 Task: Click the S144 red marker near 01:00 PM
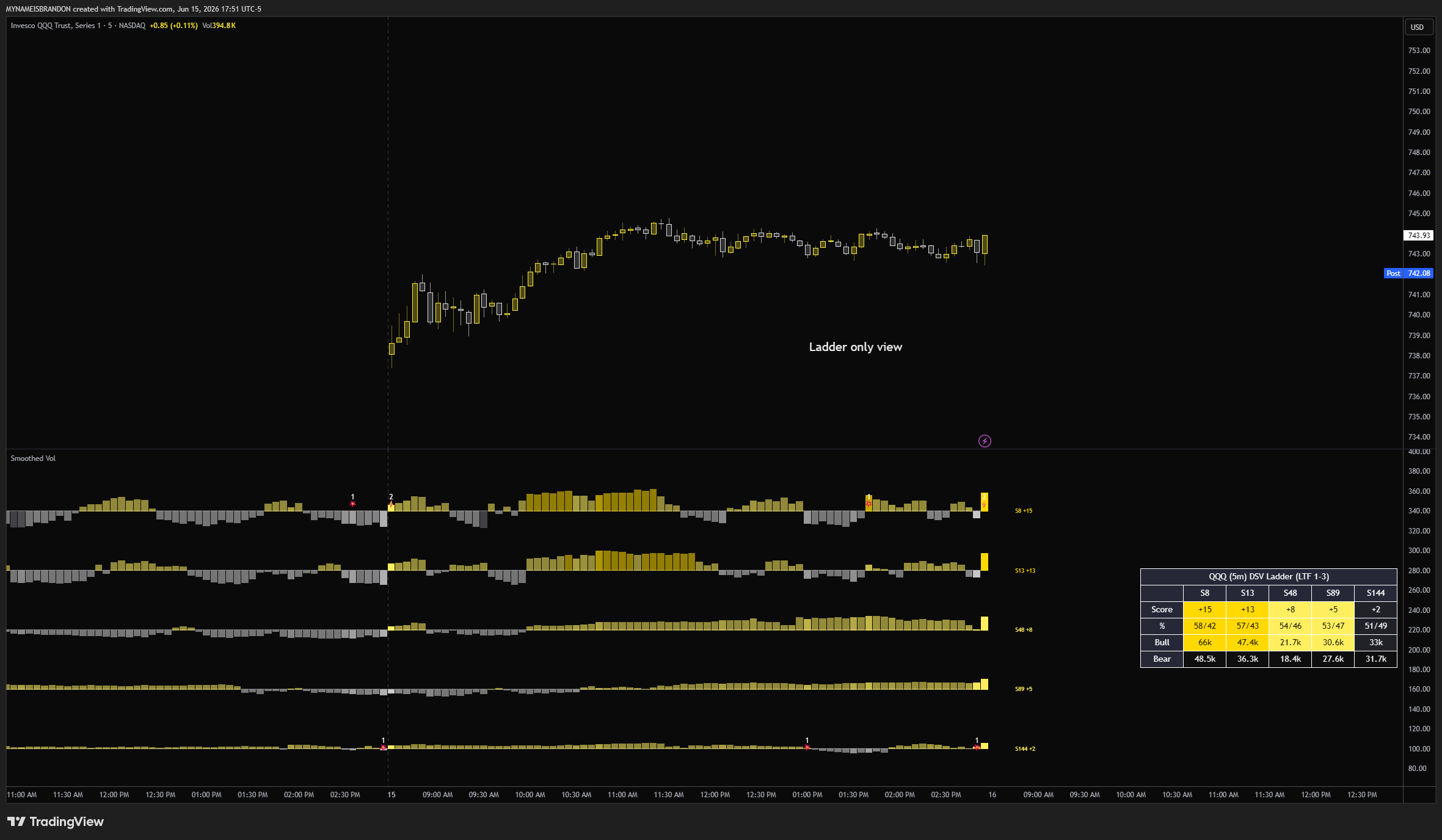[x=807, y=747]
